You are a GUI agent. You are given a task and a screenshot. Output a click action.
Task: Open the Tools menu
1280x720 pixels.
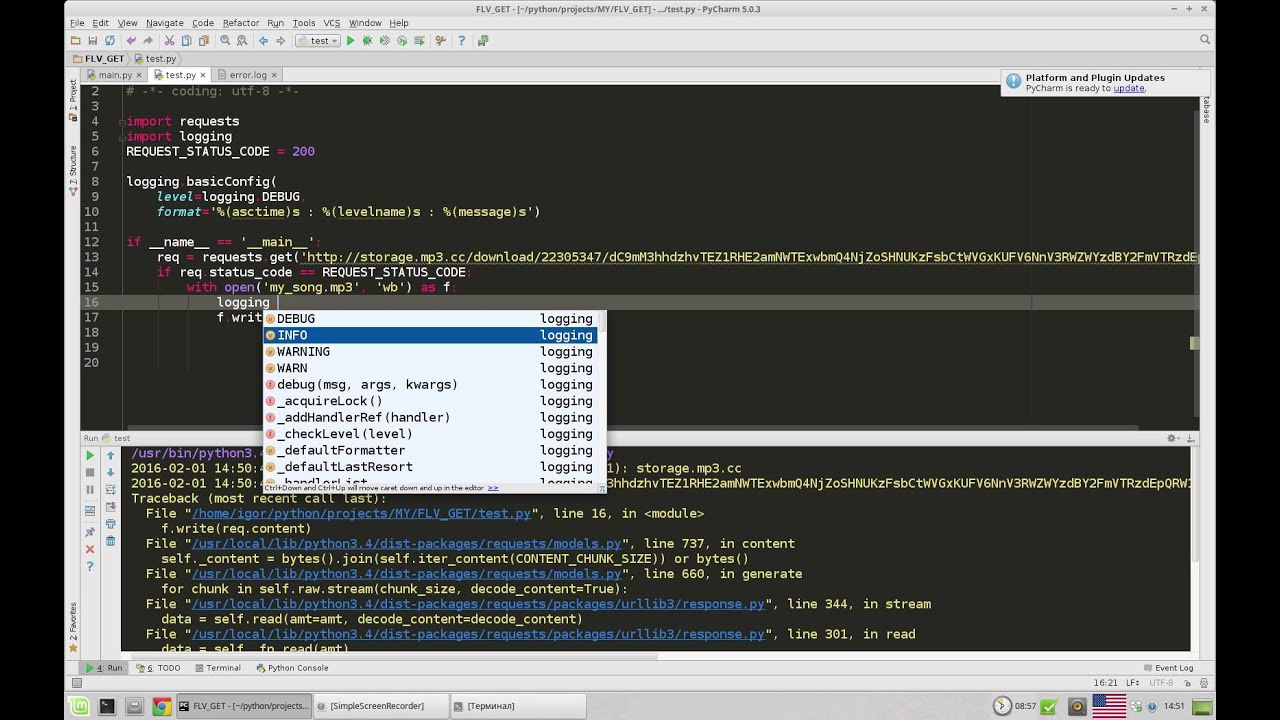304,23
